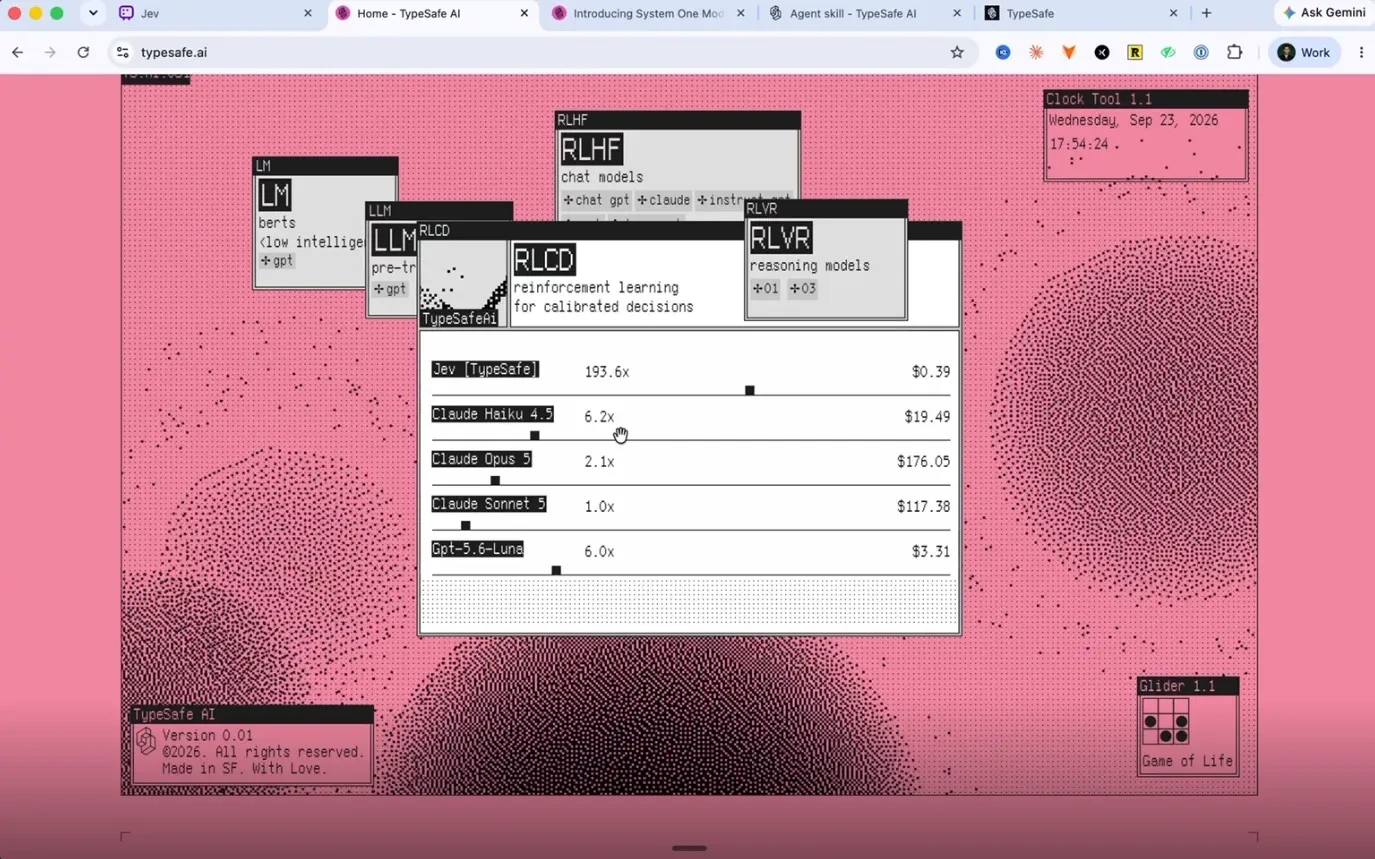Open the orange fox extension
The height and width of the screenshot is (859, 1375).
(x=1069, y=53)
